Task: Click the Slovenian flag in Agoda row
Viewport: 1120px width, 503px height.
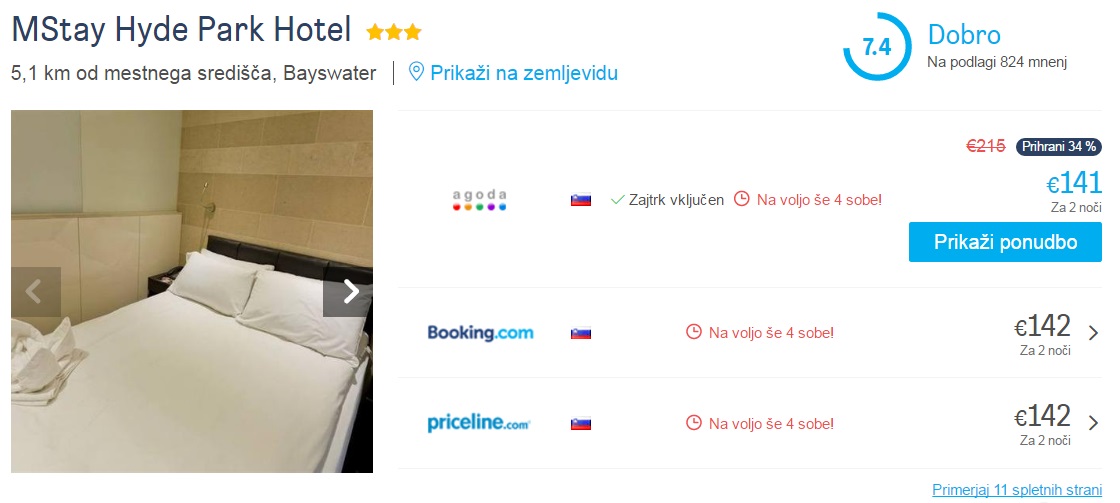Action: point(581,200)
